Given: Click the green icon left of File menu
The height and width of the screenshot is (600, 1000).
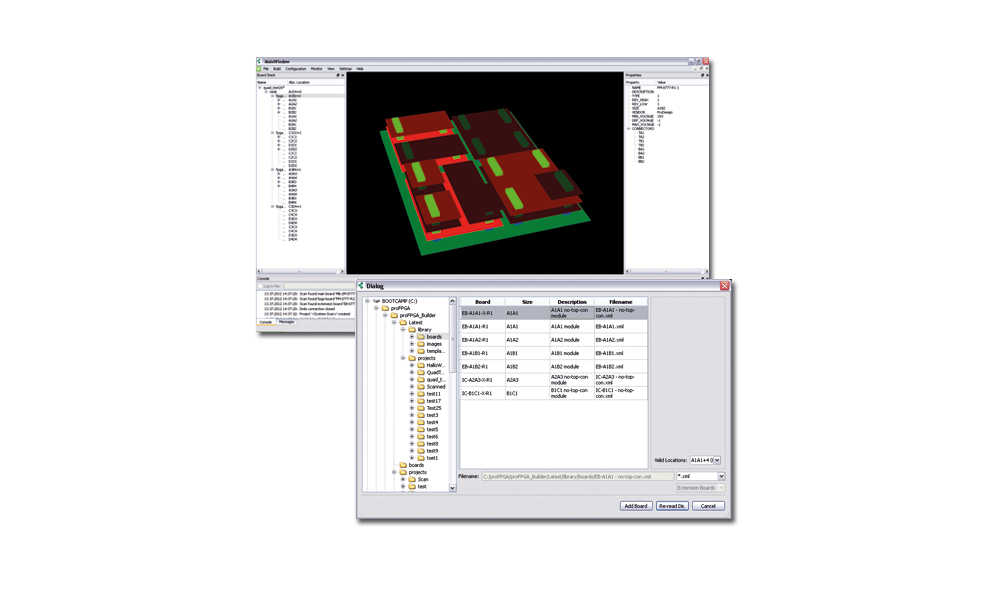Looking at the screenshot, I should click(x=260, y=68).
